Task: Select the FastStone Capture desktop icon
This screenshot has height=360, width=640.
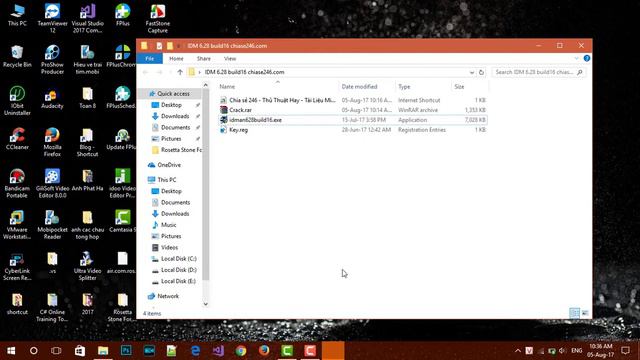Action: point(158,18)
